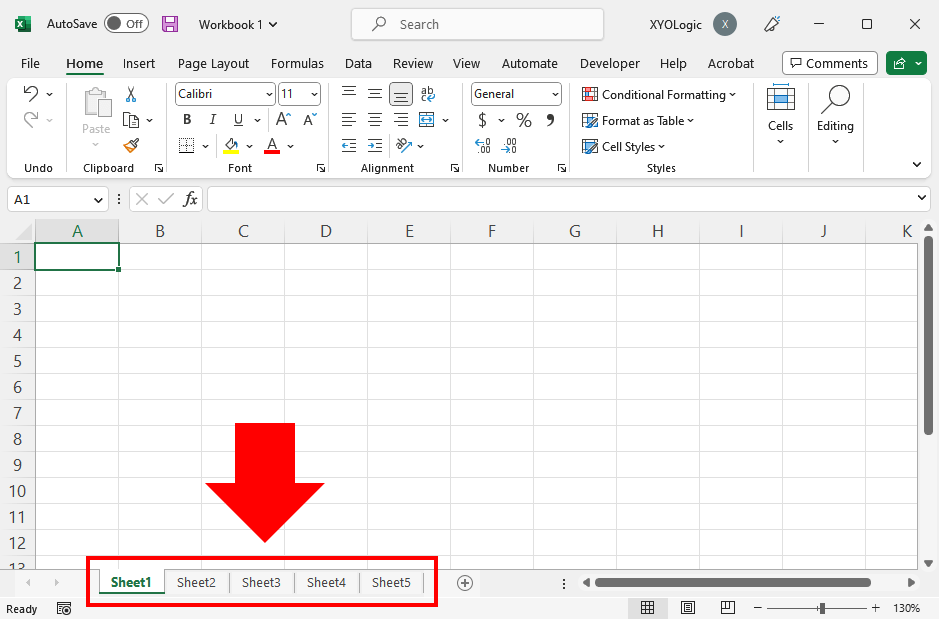Add a new worksheet with the plus button
939x619 pixels.
[464, 582]
